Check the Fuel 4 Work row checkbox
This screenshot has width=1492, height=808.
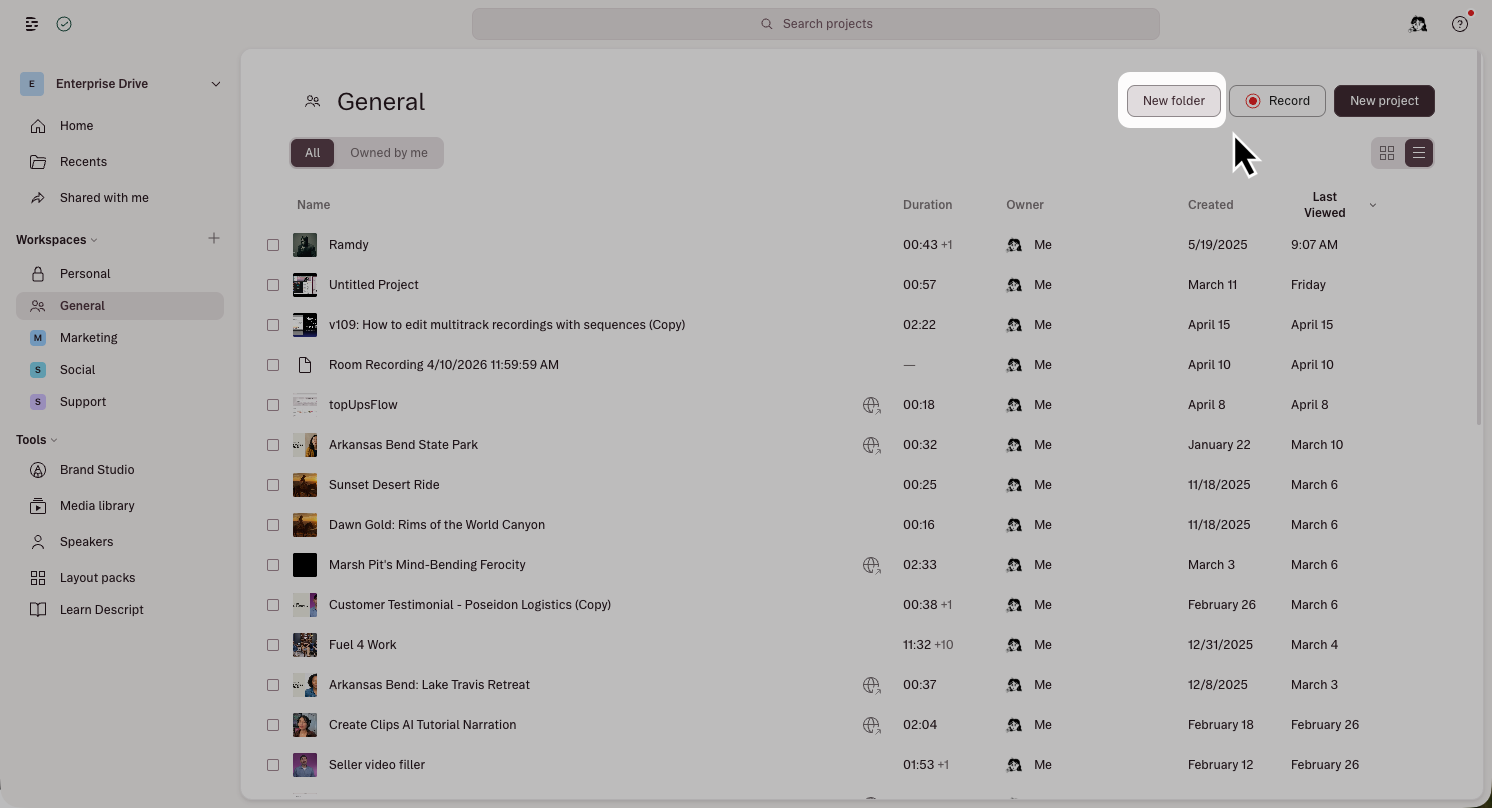[273, 644]
